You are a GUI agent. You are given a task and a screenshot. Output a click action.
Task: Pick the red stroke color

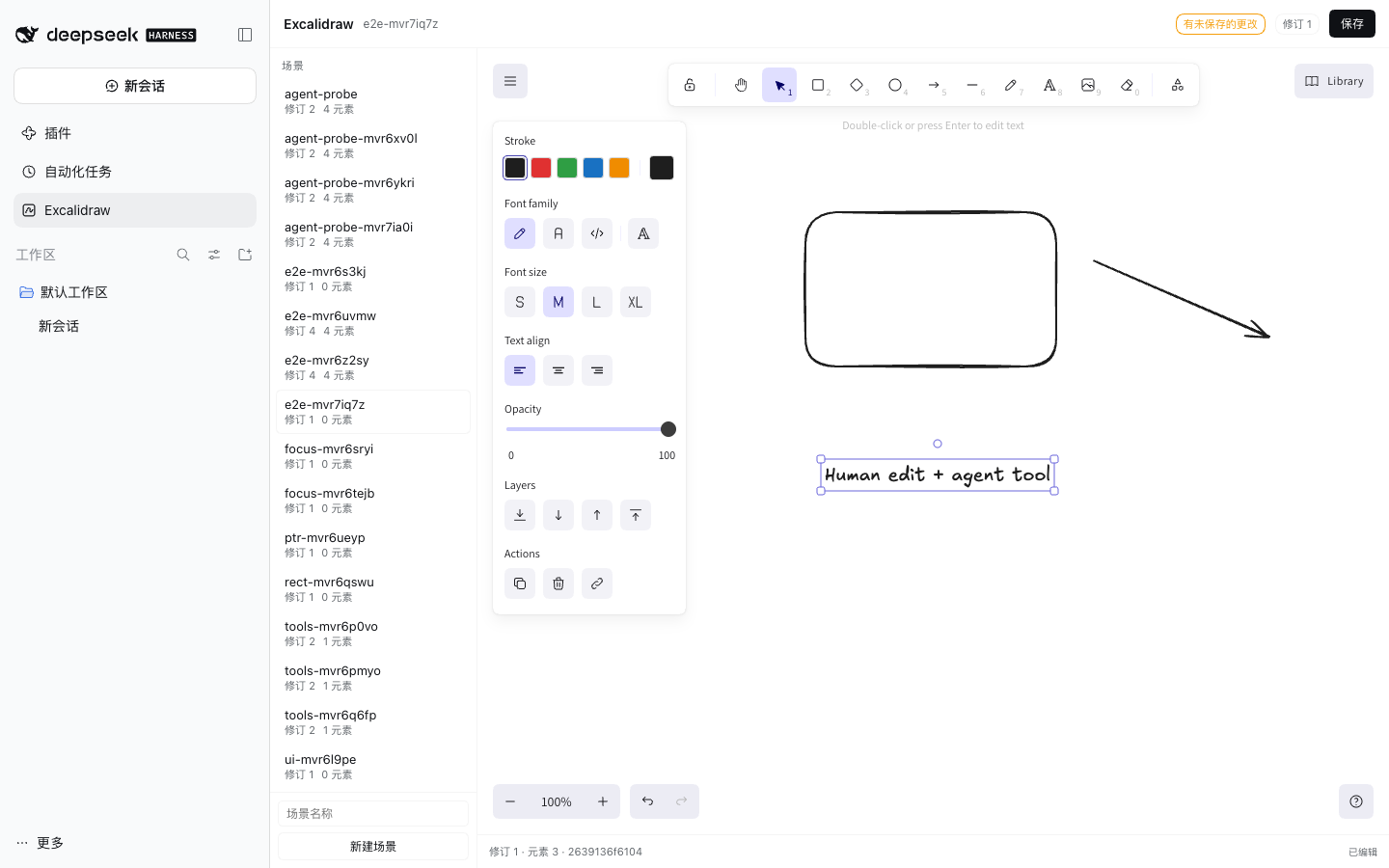pyautogui.click(x=541, y=168)
